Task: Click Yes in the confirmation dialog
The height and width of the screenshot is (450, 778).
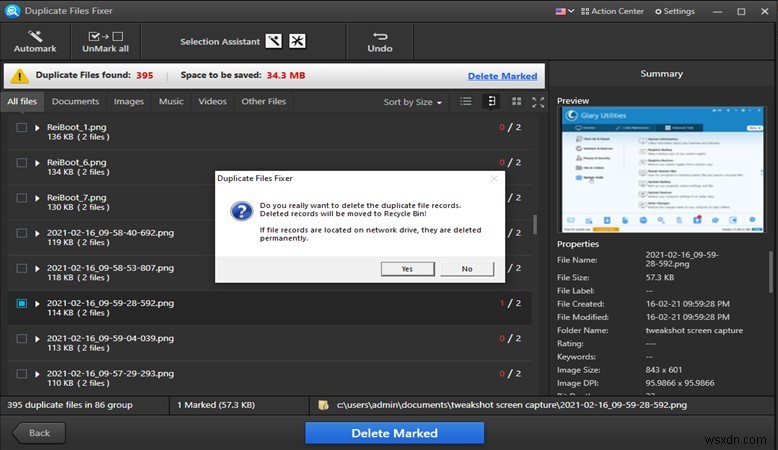Action: point(407,269)
